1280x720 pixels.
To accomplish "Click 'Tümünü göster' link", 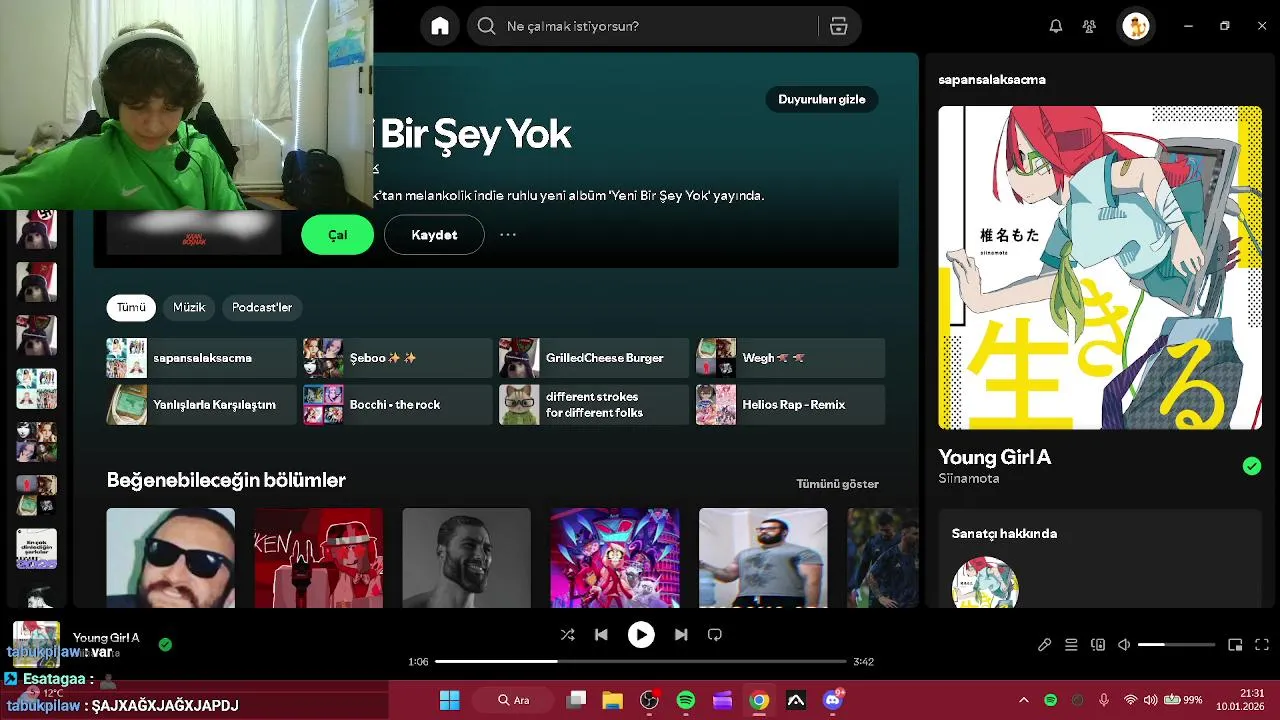I will (x=837, y=484).
